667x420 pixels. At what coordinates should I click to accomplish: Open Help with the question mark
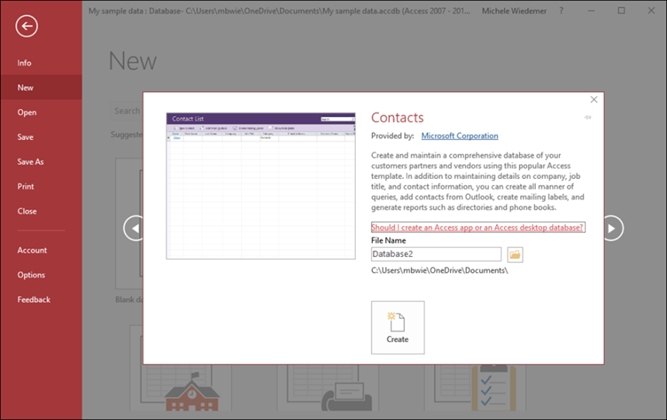561,11
